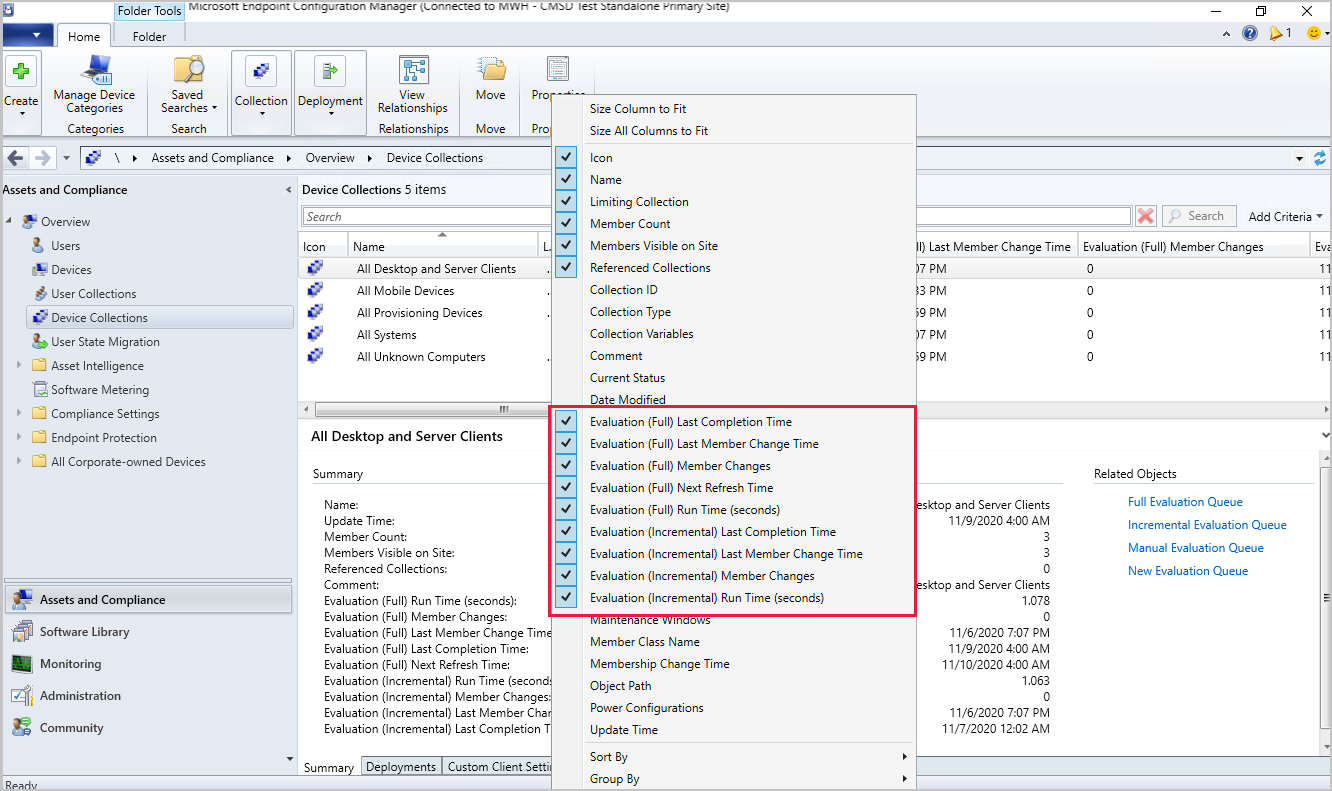
Task: Sort by Evaluation (Full) Member Changes header
Action: point(1193,247)
